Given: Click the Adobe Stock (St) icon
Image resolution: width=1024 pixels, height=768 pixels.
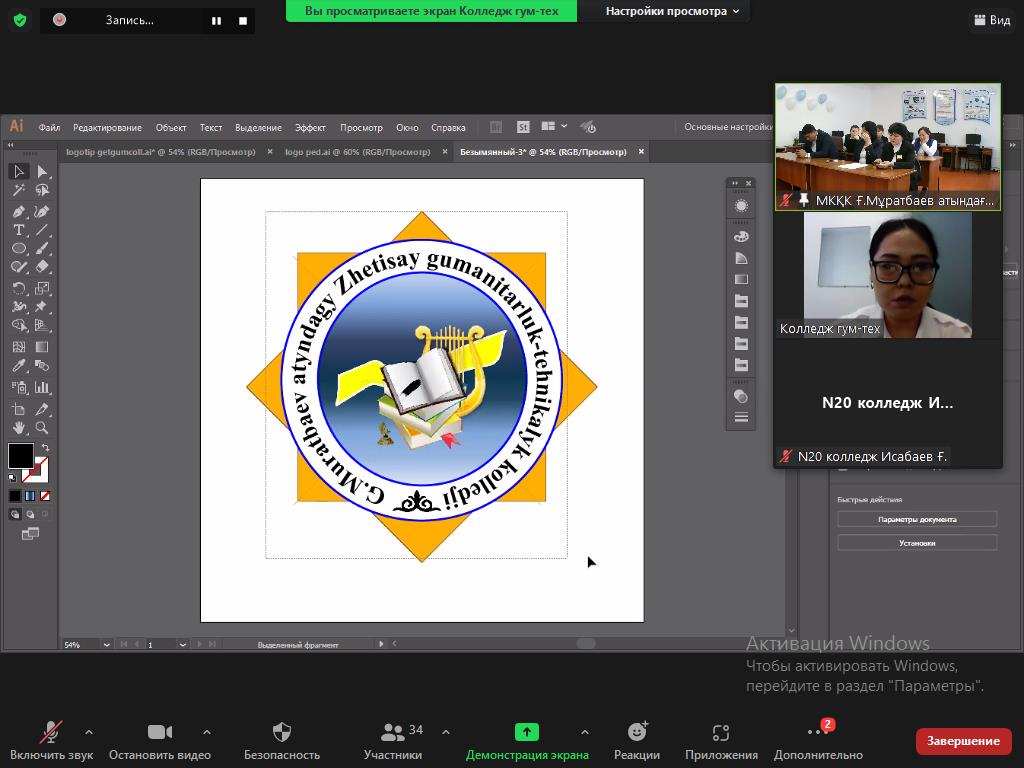Looking at the screenshot, I should click(x=523, y=127).
